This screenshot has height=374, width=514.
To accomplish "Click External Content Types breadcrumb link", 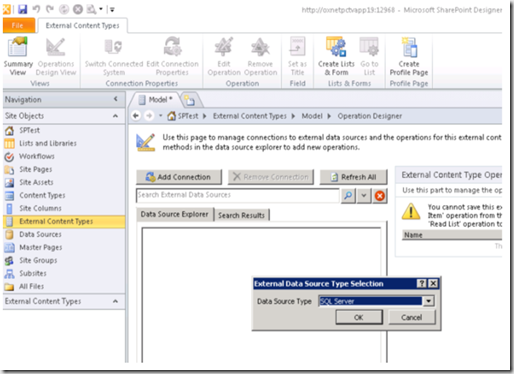I will (250, 116).
